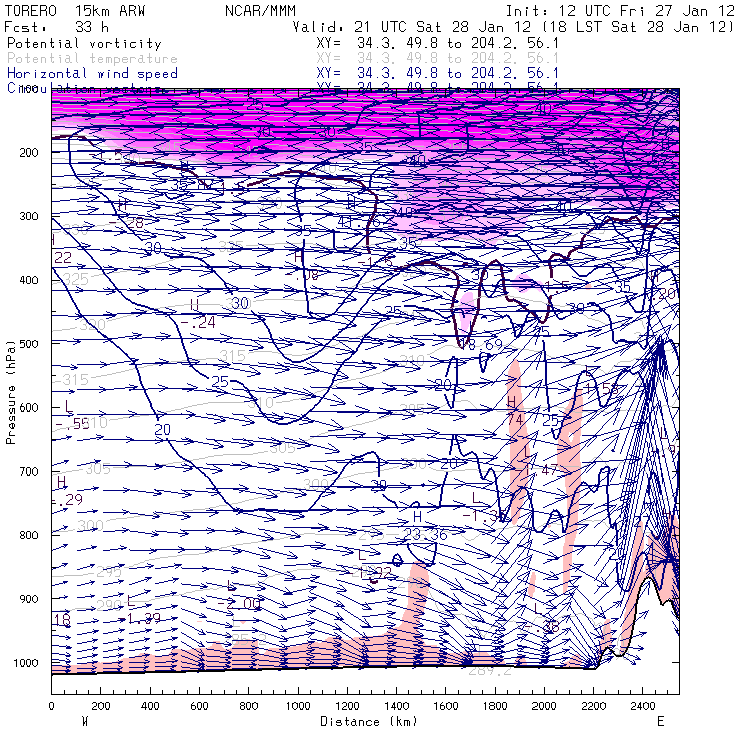Click the 1800 tick on the distance axis
The height and width of the screenshot is (740, 740).
pyautogui.click(x=495, y=706)
